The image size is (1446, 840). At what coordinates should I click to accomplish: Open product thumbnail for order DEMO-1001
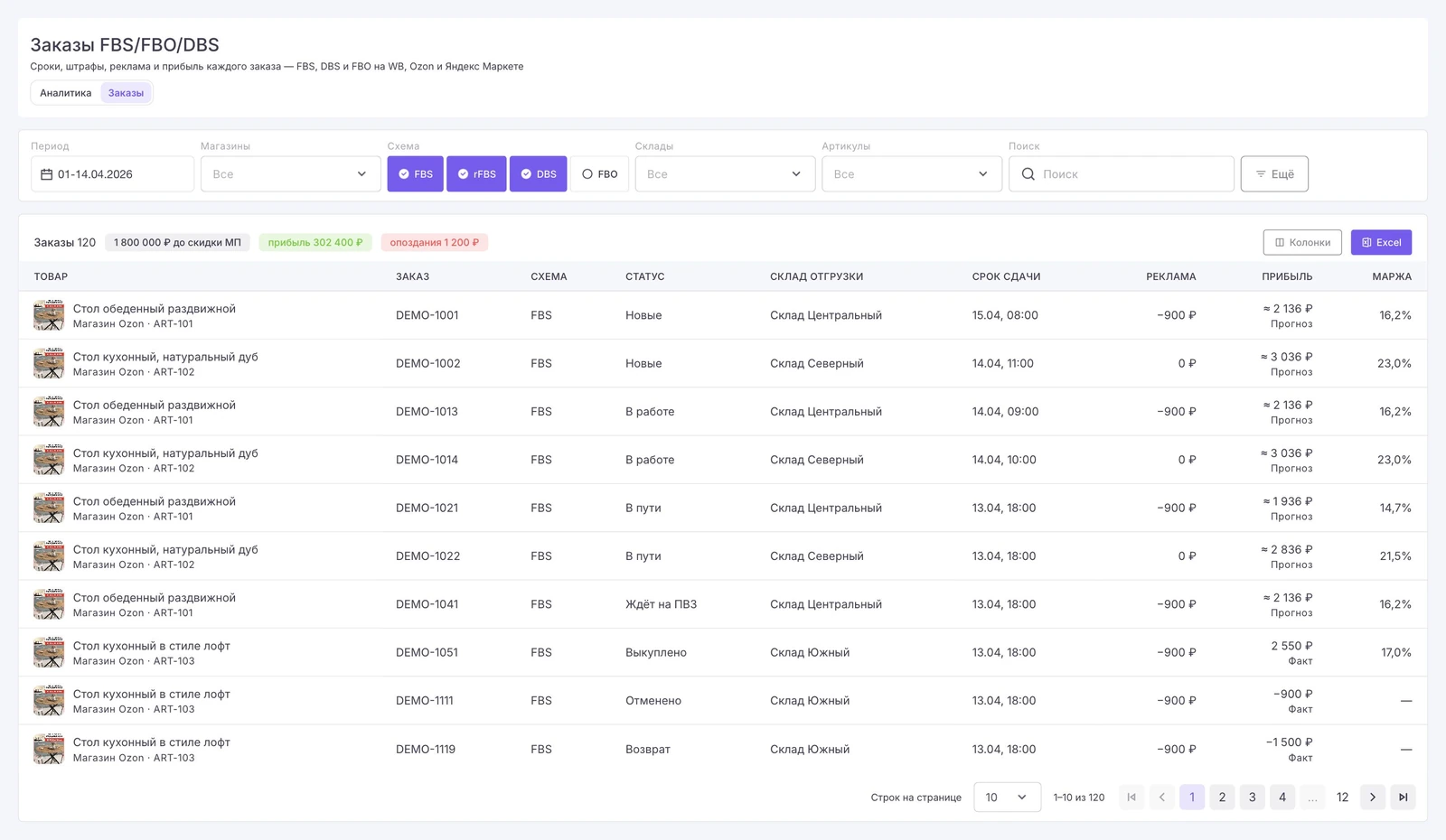pyautogui.click(x=49, y=315)
